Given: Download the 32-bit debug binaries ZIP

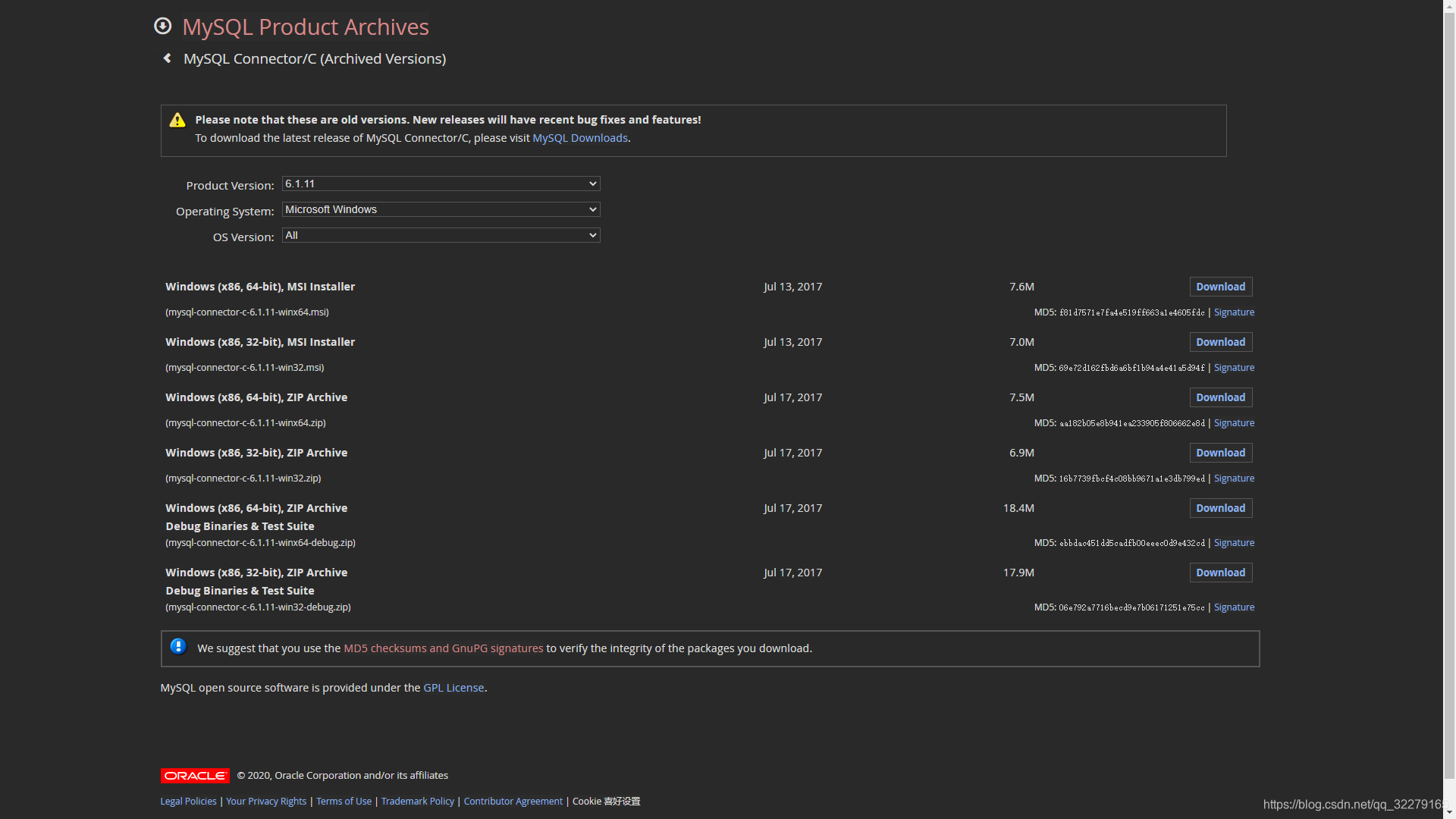Looking at the screenshot, I should click(x=1220, y=573).
